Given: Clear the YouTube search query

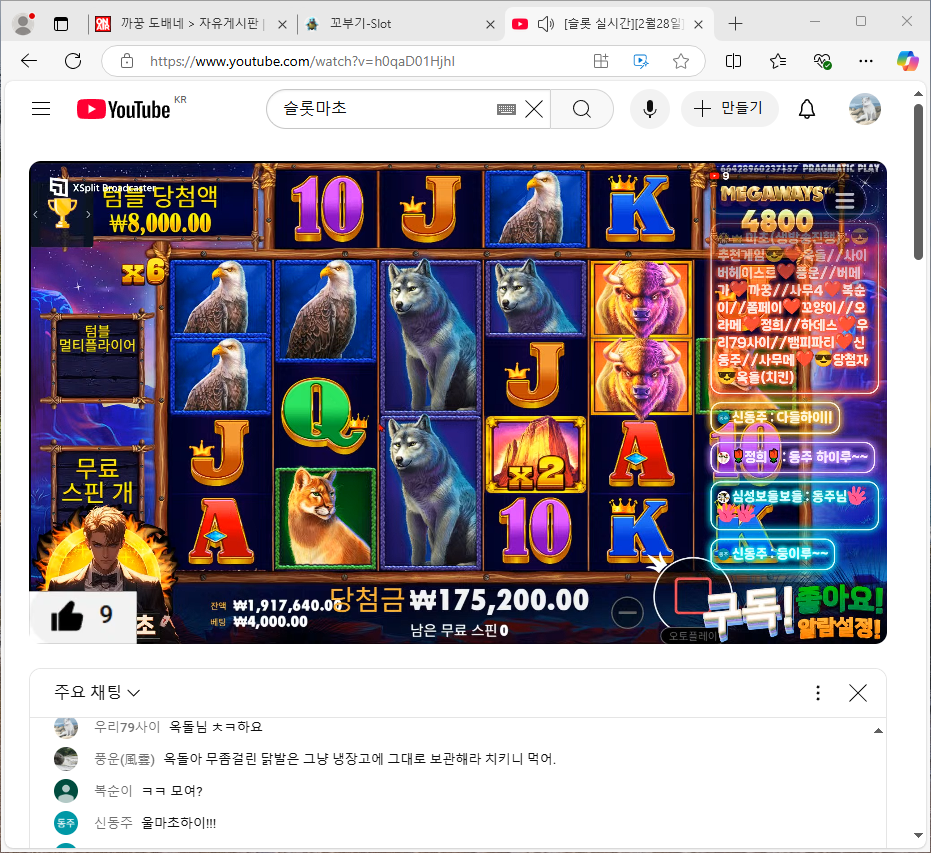Looking at the screenshot, I should (534, 109).
